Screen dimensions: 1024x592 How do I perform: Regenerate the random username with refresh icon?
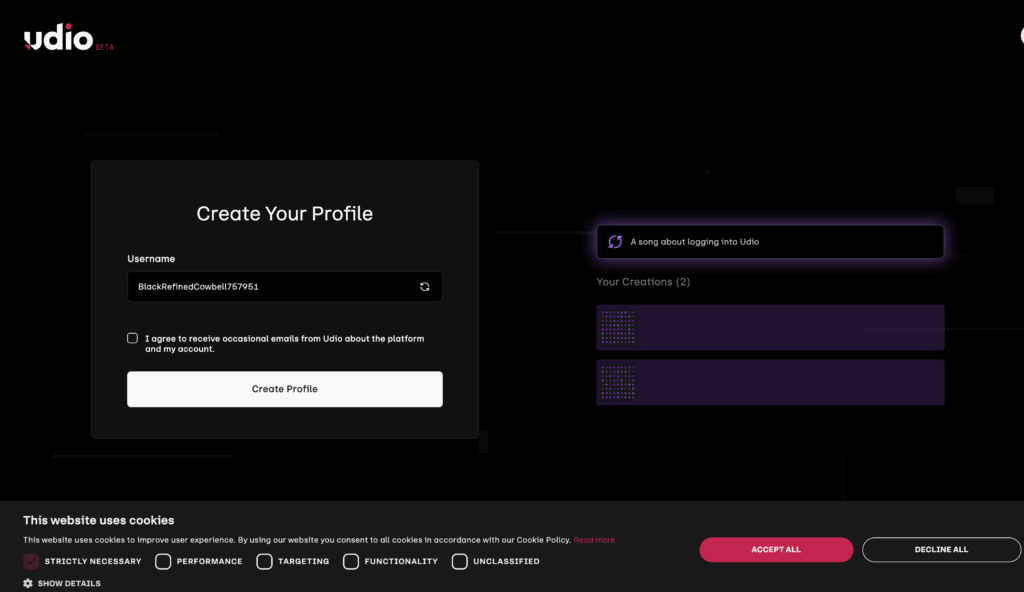click(x=424, y=287)
